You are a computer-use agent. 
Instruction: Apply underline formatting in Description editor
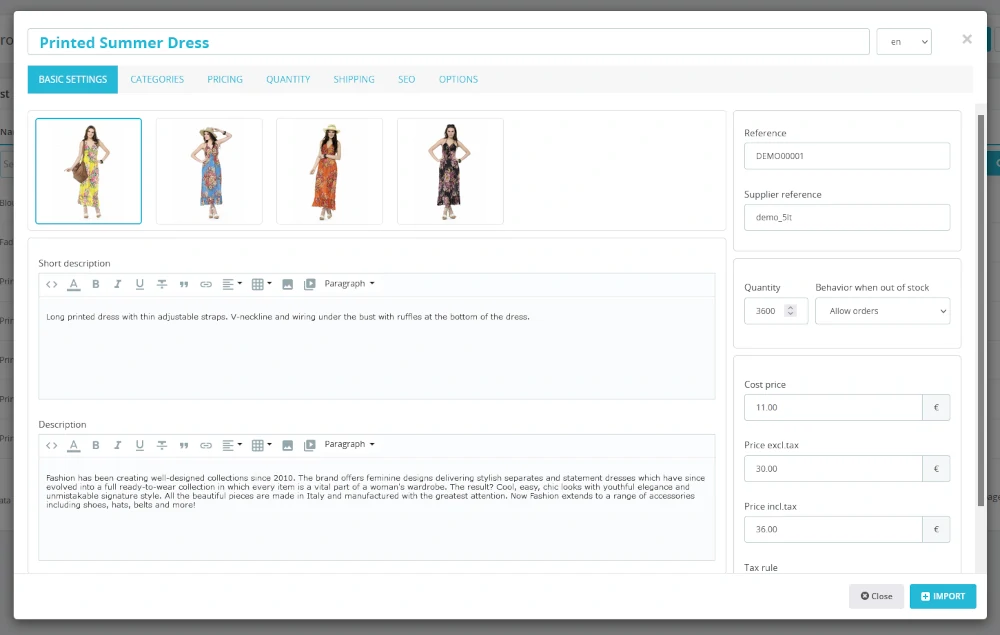(x=140, y=444)
